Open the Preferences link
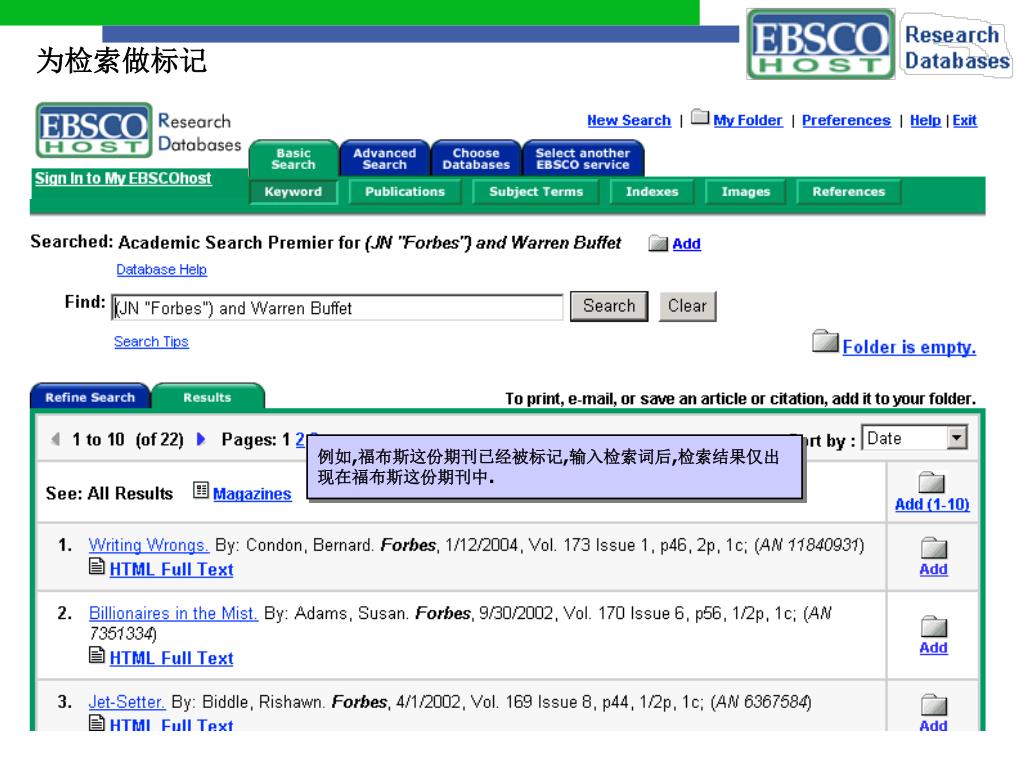The image size is (1024, 768). click(846, 120)
